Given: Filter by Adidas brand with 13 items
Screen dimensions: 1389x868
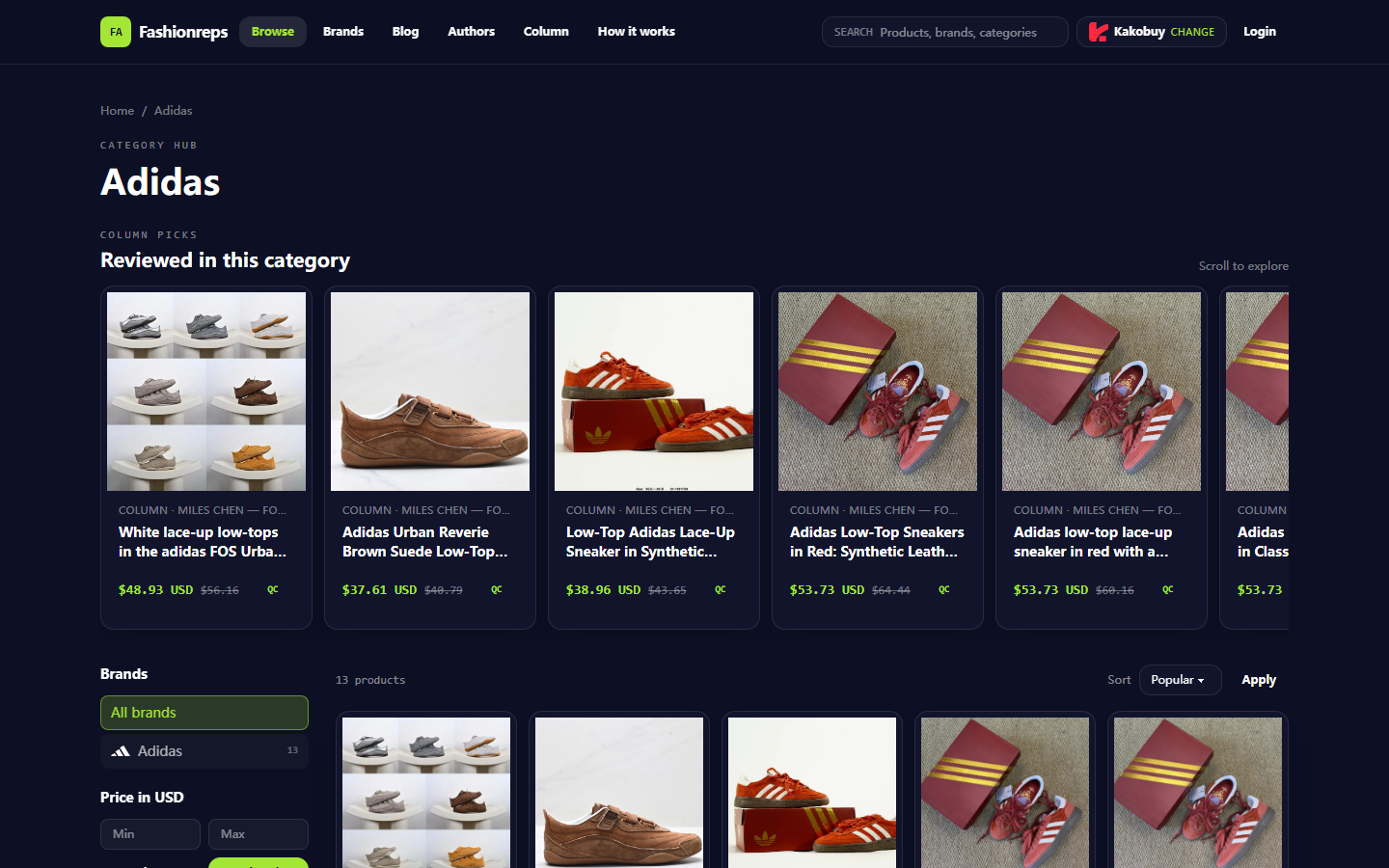Looking at the screenshot, I should [x=204, y=751].
